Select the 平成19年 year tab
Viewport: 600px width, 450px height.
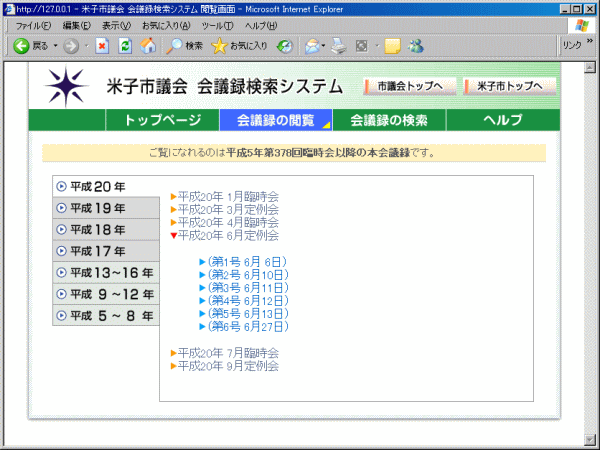tap(106, 208)
